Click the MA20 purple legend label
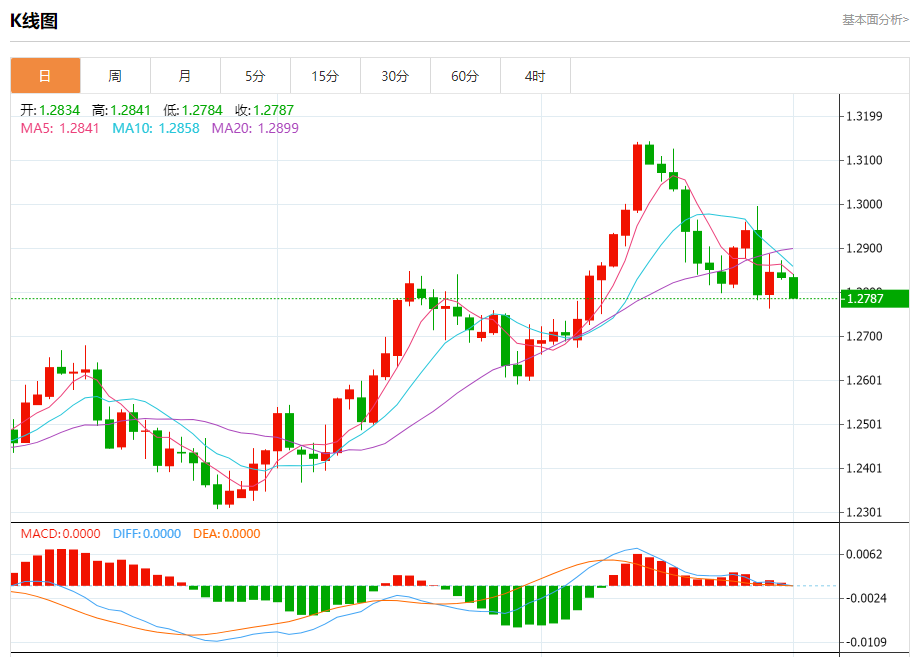Viewport: 918px width, 657px height. (x=255, y=128)
